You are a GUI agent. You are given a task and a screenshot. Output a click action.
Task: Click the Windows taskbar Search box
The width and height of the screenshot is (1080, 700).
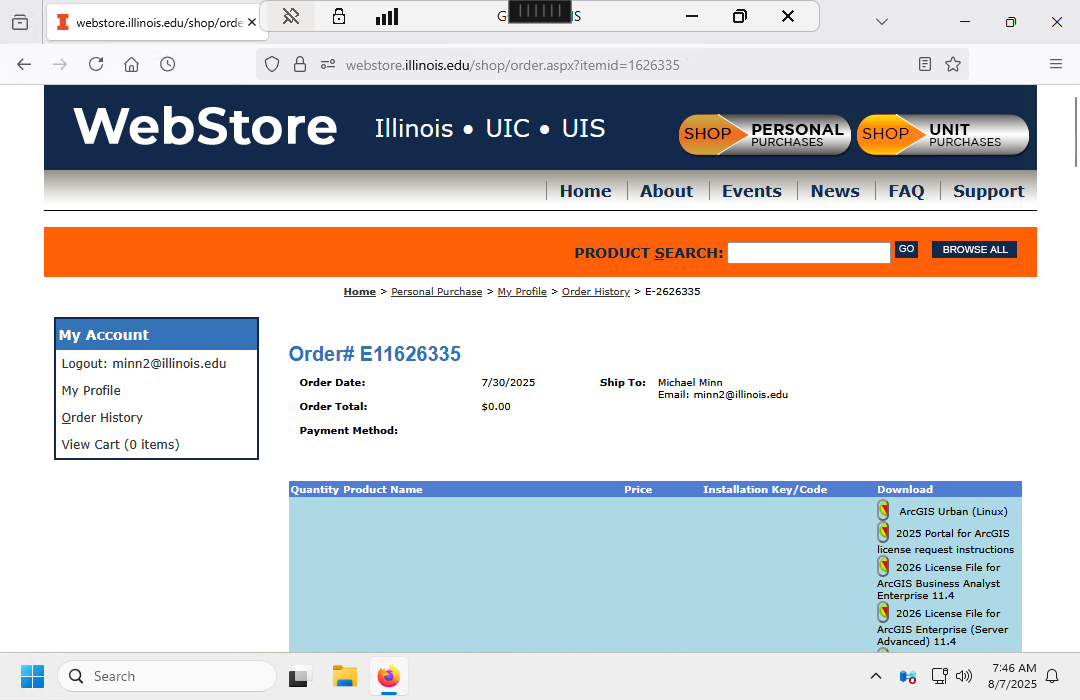tap(167, 676)
